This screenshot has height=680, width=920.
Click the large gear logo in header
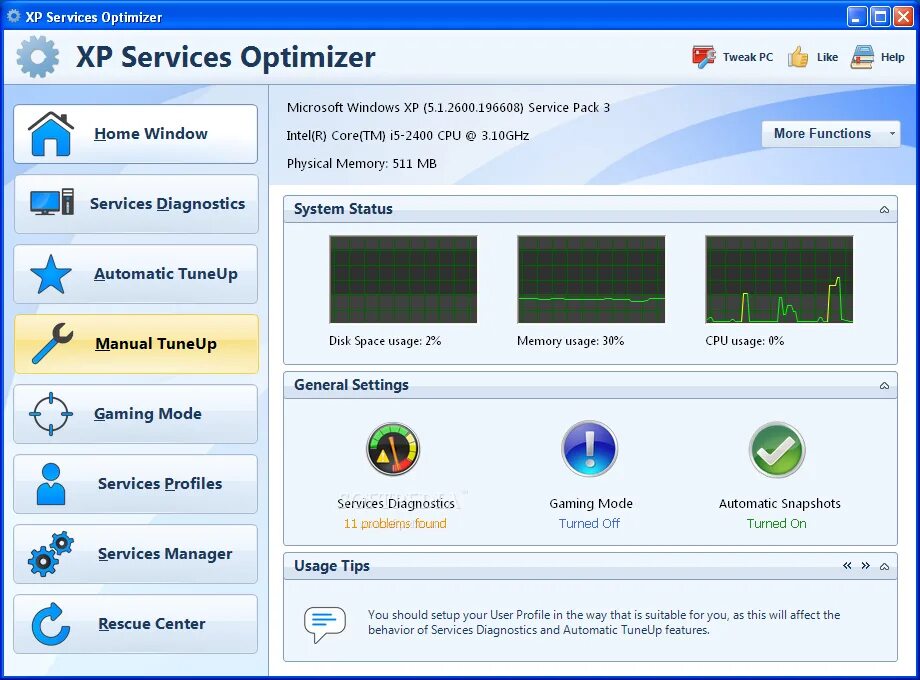(38, 56)
